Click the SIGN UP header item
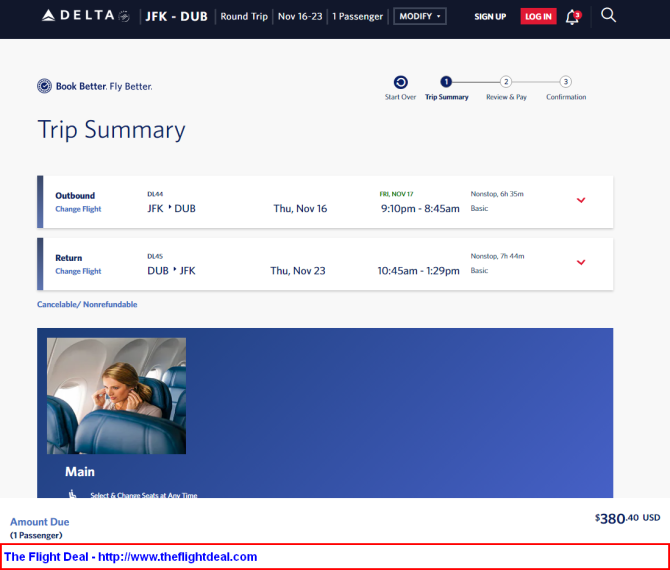 tap(490, 17)
